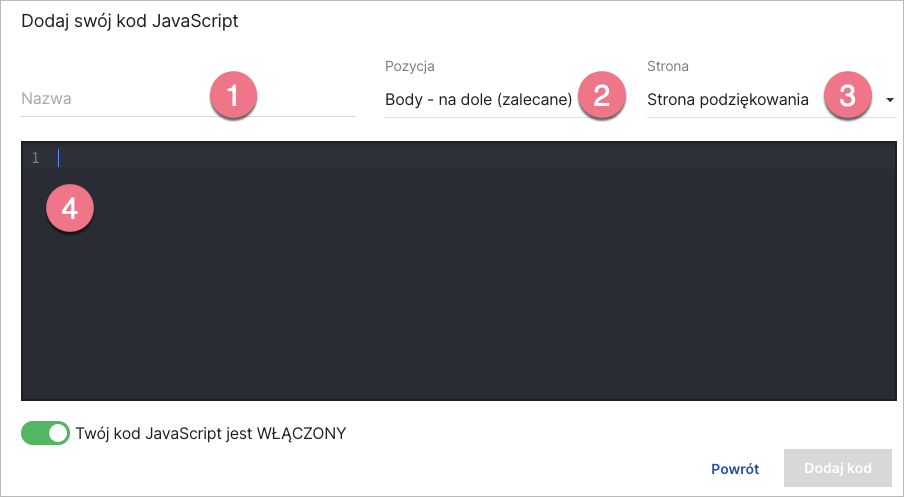The image size is (904, 497).
Task: Click the Strona field label
Action: tap(668, 67)
